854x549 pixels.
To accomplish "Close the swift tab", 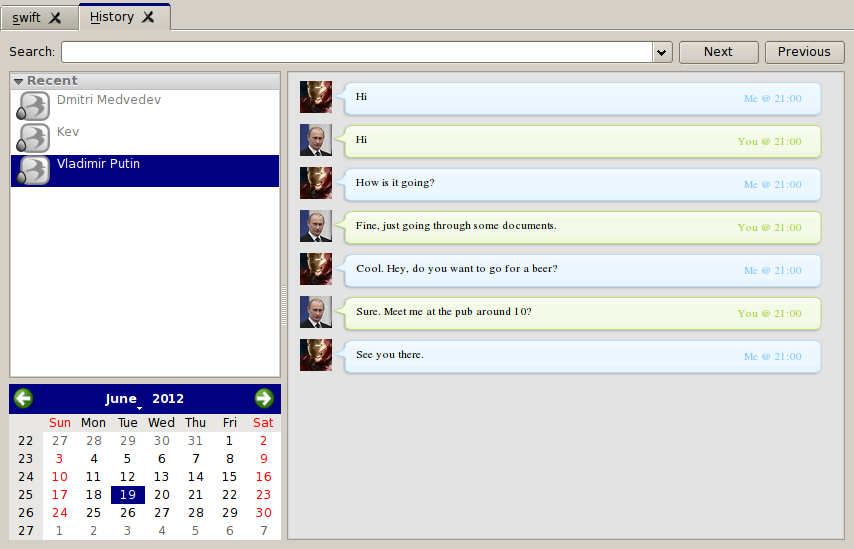I will (x=55, y=17).
